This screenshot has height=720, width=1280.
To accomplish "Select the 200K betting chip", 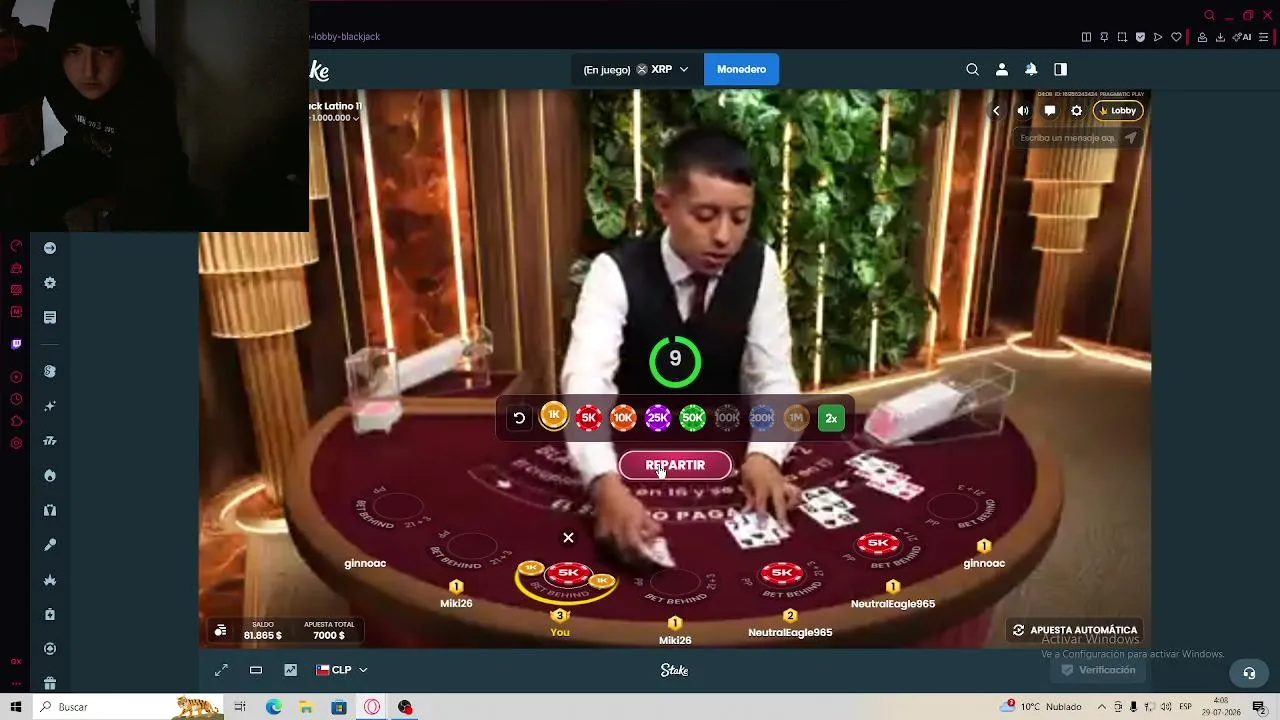I will [762, 418].
